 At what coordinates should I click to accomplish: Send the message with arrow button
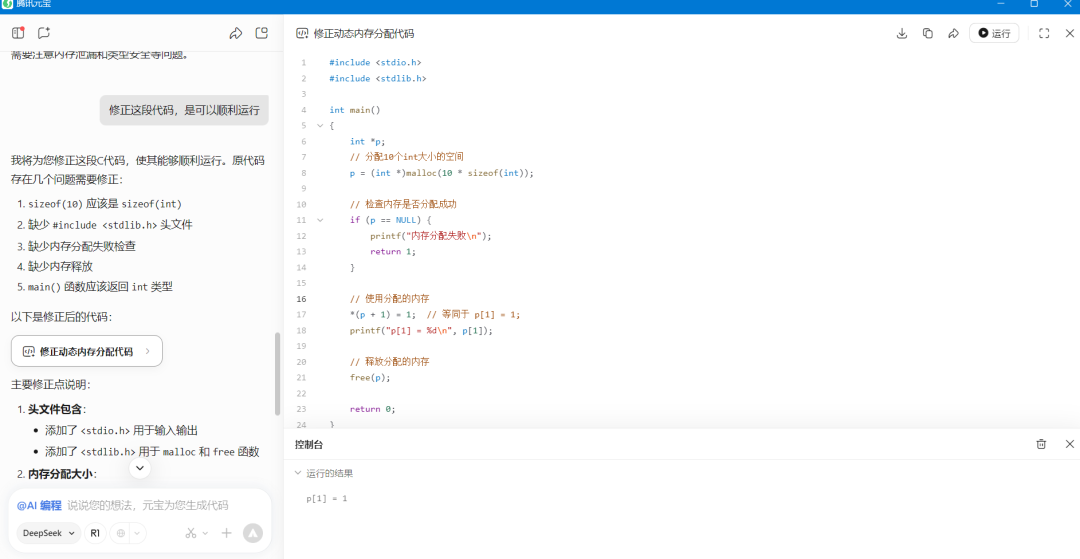253,533
